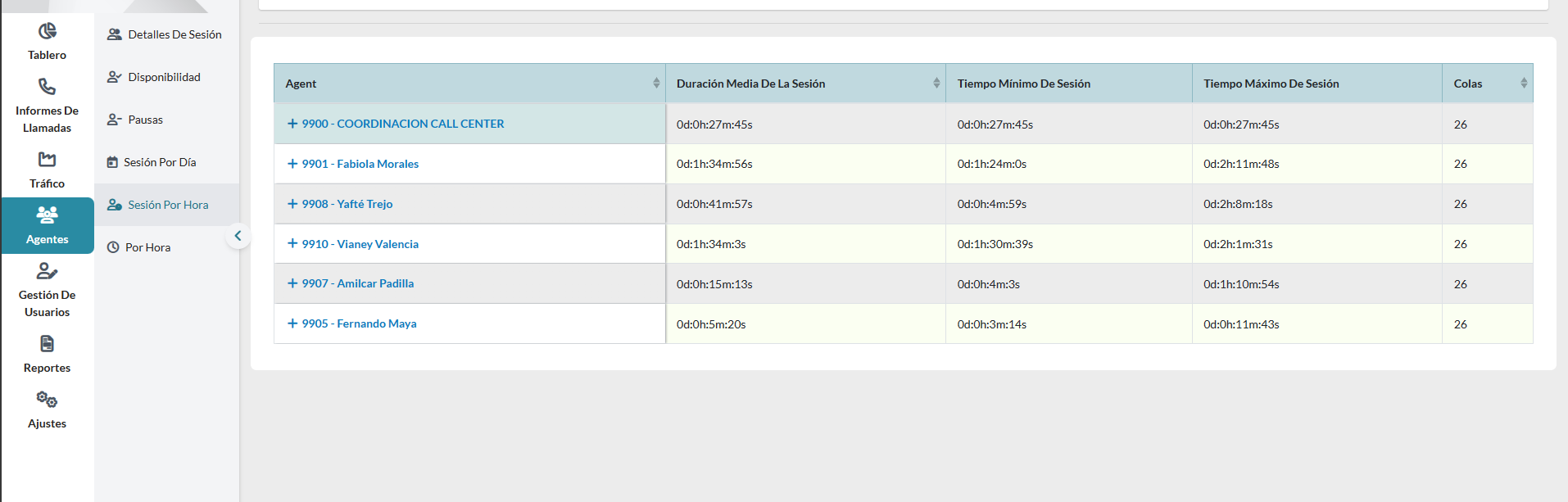This screenshot has height=502, width=1568.
Task: Open Gestión De Usuarios icon
Action: 48,271
